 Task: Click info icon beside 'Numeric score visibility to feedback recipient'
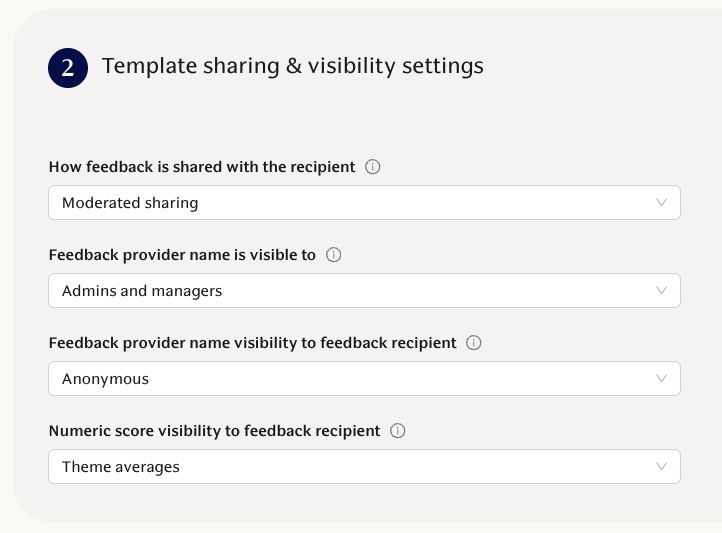coord(398,431)
